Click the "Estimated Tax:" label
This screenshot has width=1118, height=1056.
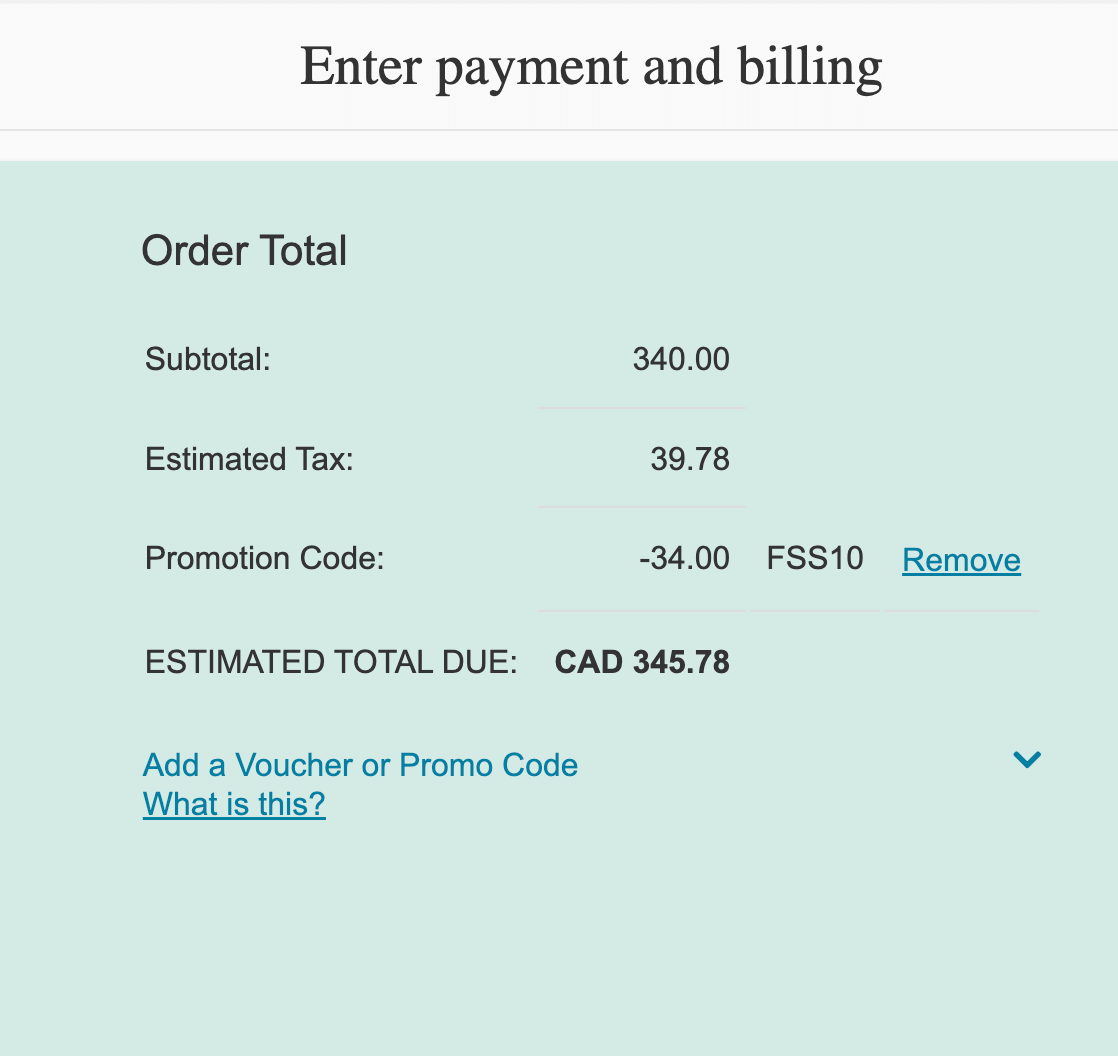click(249, 459)
